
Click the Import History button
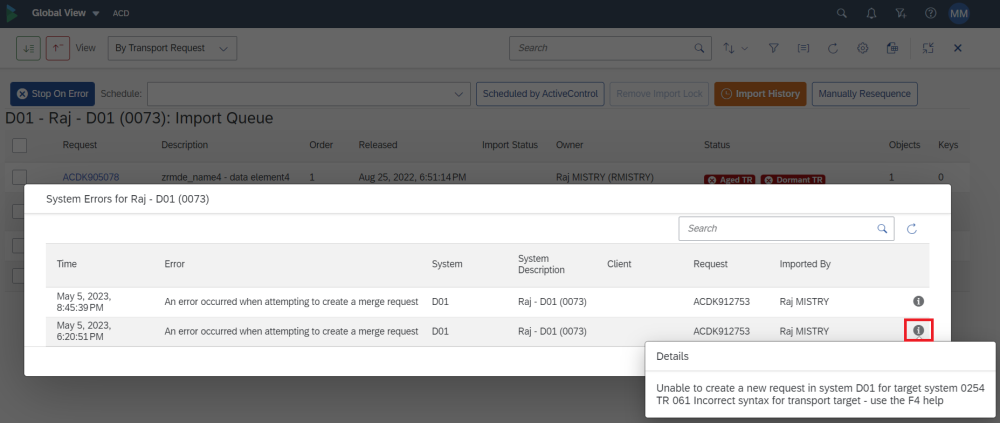coord(759,94)
